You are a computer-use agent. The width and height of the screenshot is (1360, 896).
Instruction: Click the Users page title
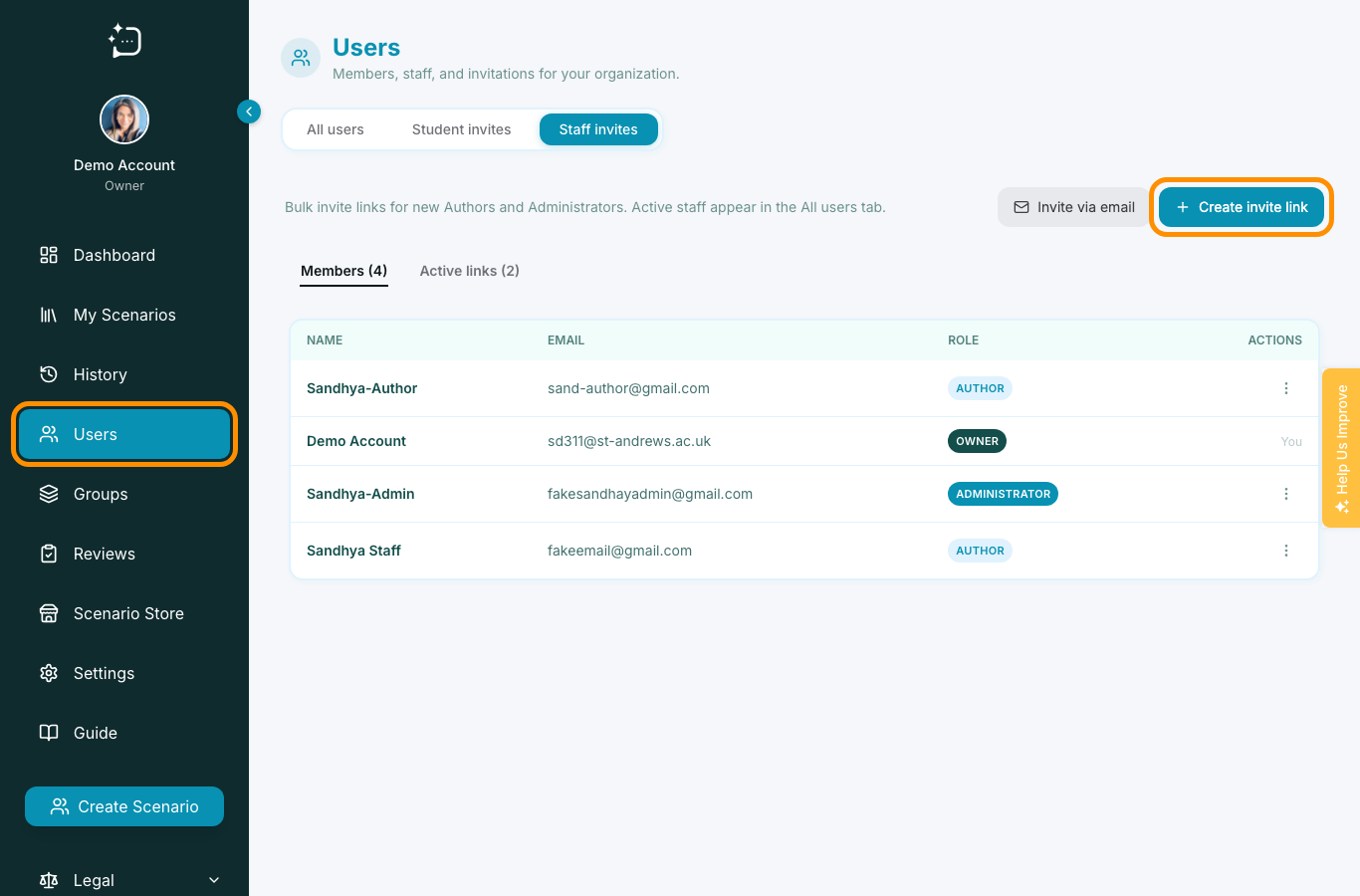366,48
